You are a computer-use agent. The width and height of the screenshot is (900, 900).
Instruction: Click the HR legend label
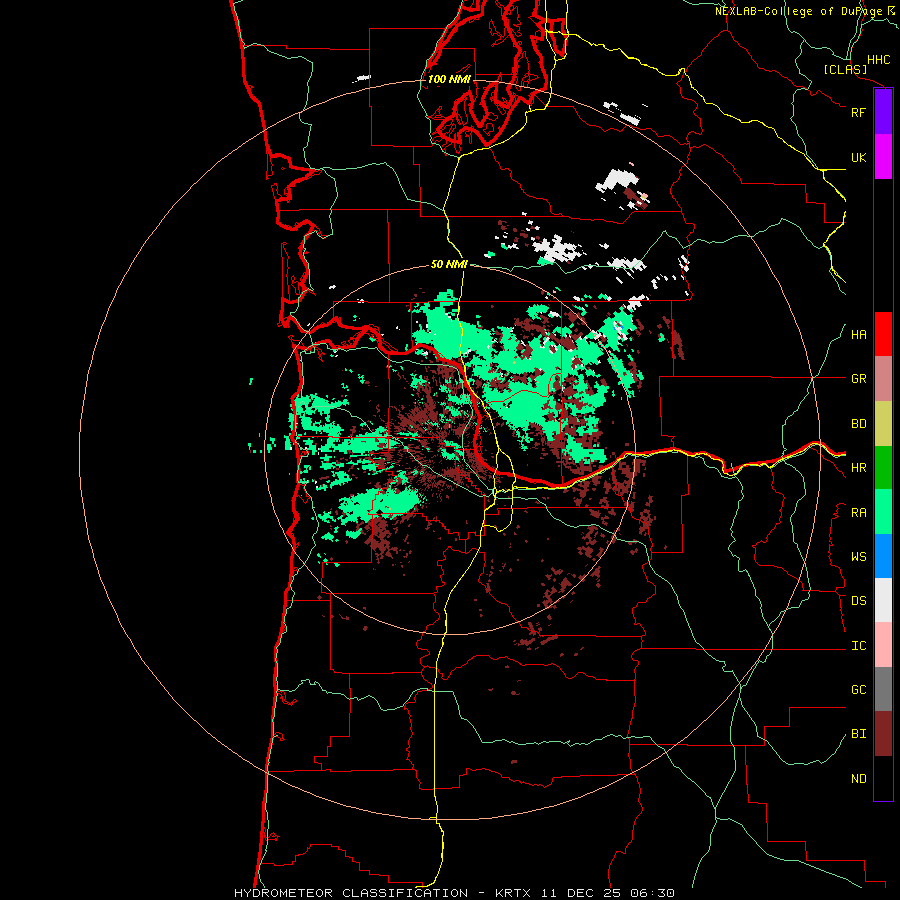coord(858,468)
